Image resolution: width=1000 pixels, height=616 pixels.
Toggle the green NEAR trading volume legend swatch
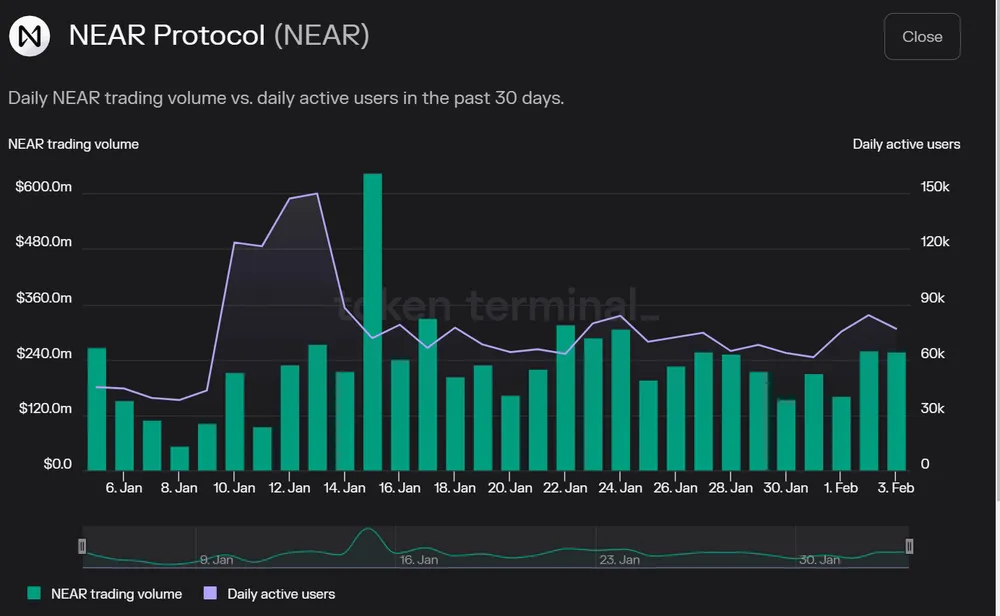point(34,594)
